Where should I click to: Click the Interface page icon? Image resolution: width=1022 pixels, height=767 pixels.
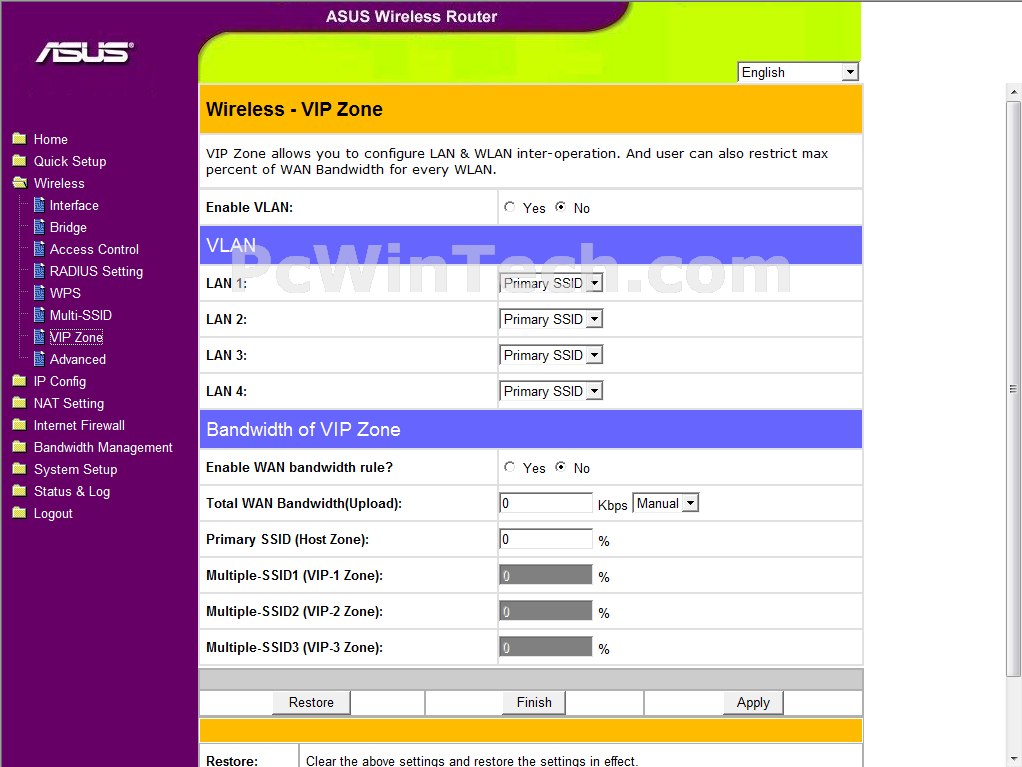(39, 205)
